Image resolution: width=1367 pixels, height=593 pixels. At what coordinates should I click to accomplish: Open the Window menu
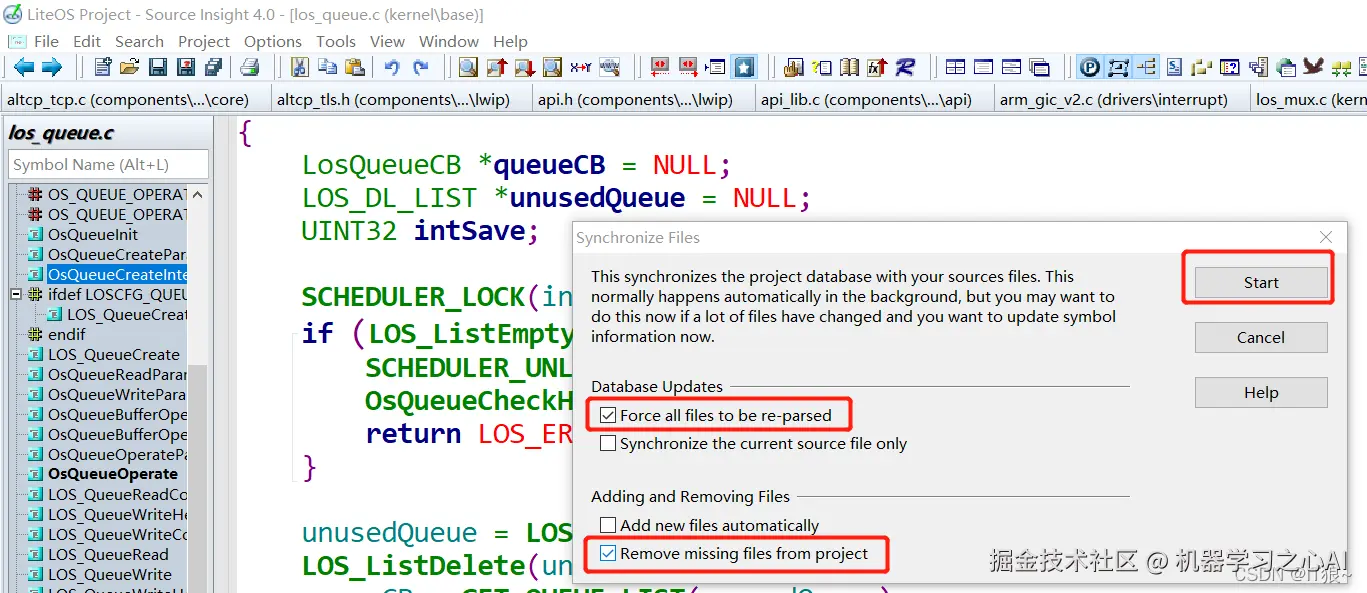tap(449, 41)
